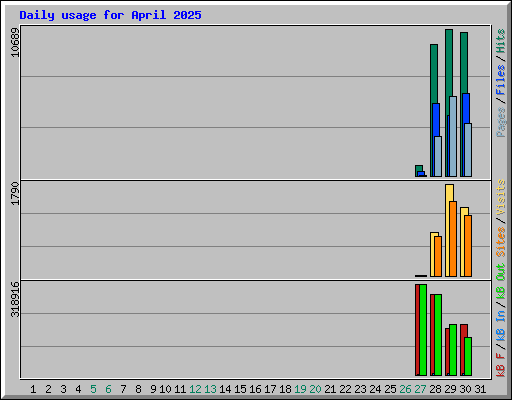The height and width of the screenshot is (400, 512).
Task: Select day 28 on the x-axis
Action: pyautogui.click(x=435, y=389)
